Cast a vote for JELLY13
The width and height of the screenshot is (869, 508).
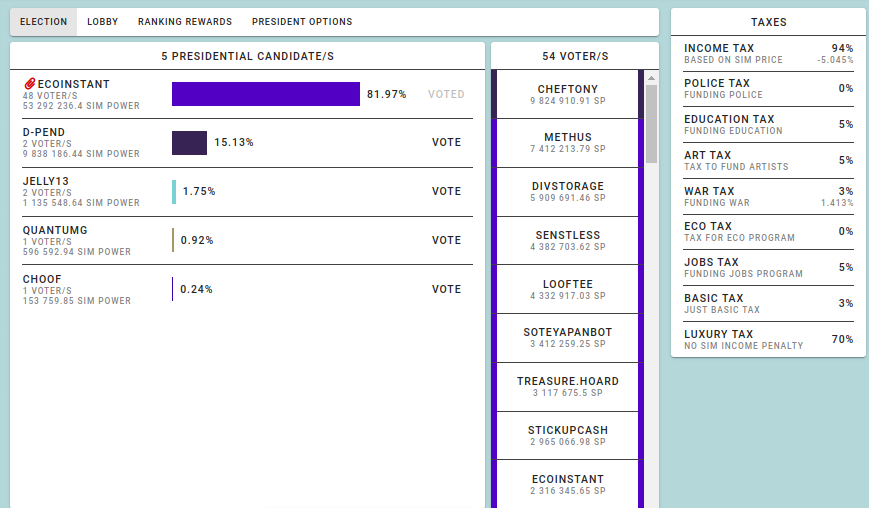pos(446,191)
